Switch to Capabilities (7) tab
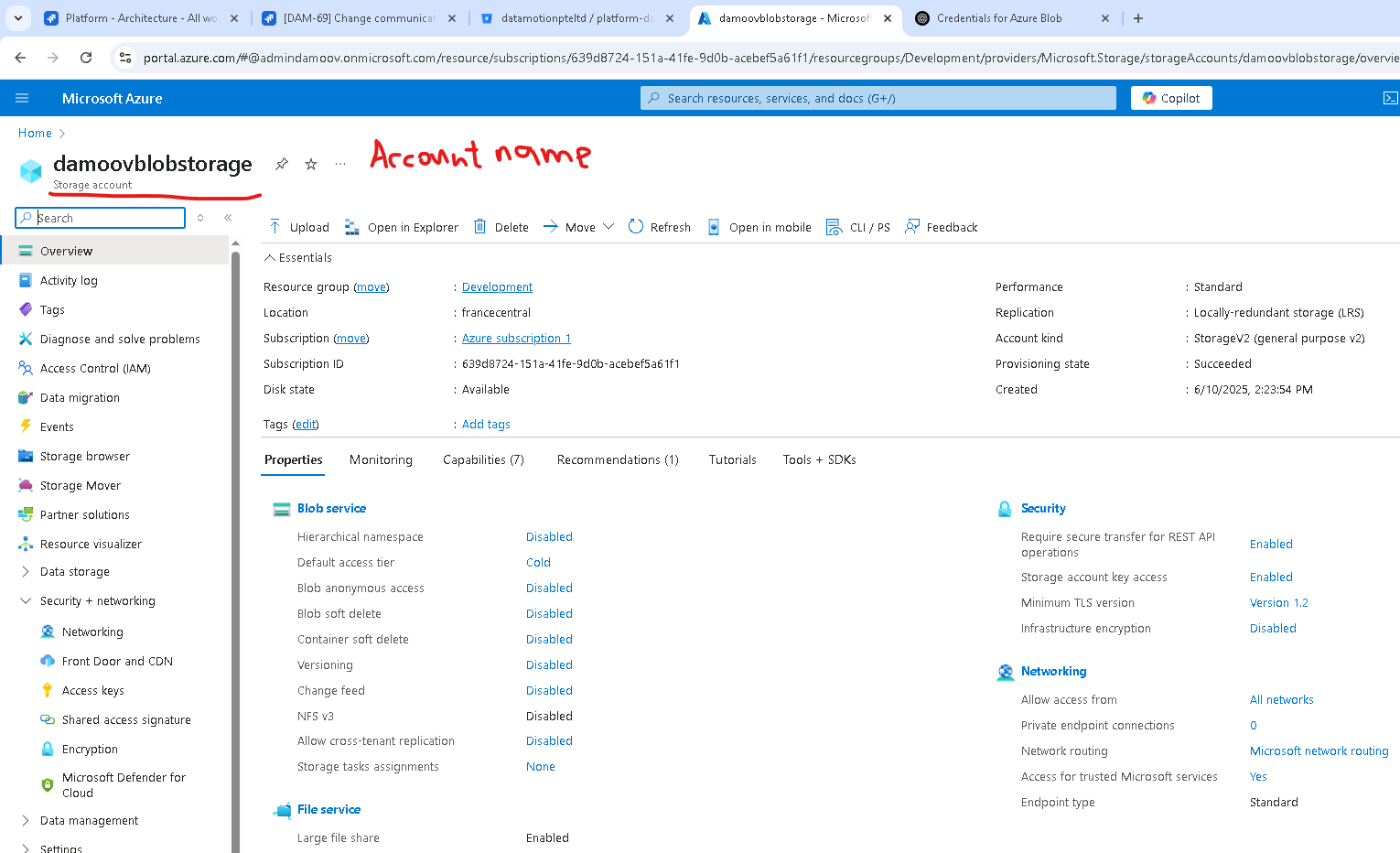 (x=483, y=459)
